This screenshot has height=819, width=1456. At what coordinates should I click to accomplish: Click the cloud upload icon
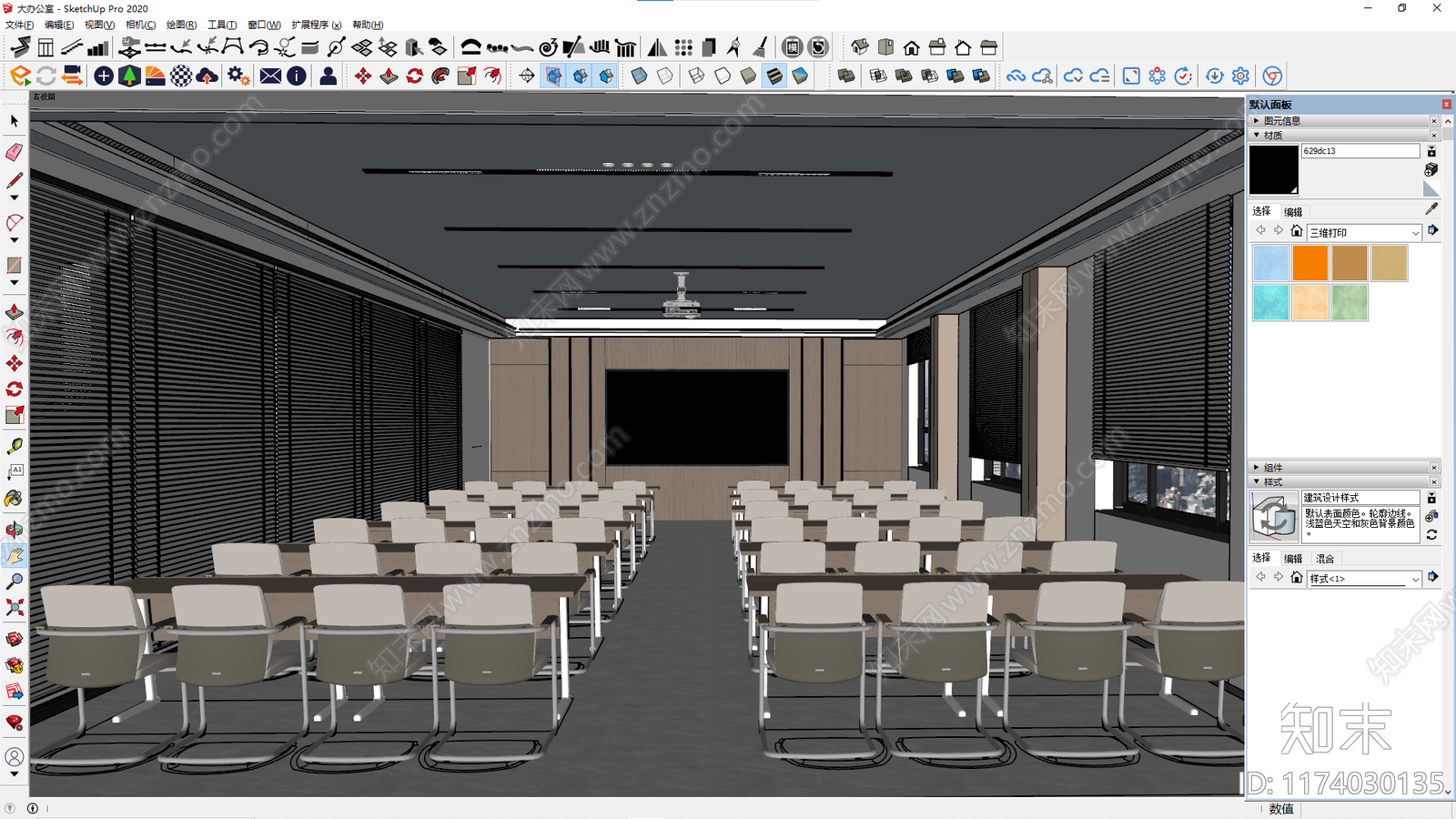click(x=207, y=76)
